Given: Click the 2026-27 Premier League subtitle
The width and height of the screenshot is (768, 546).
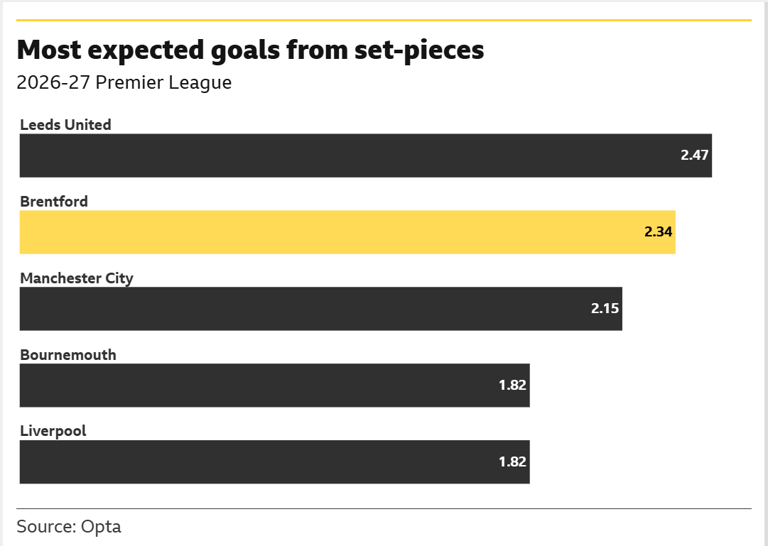Looking at the screenshot, I should (124, 82).
